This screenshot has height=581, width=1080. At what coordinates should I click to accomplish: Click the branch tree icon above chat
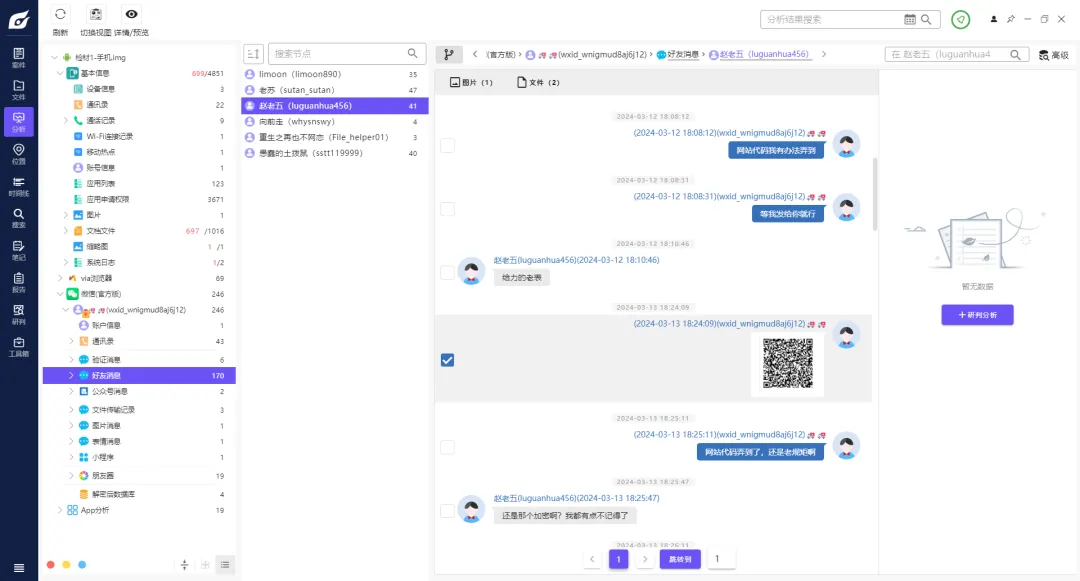click(x=447, y=55)
